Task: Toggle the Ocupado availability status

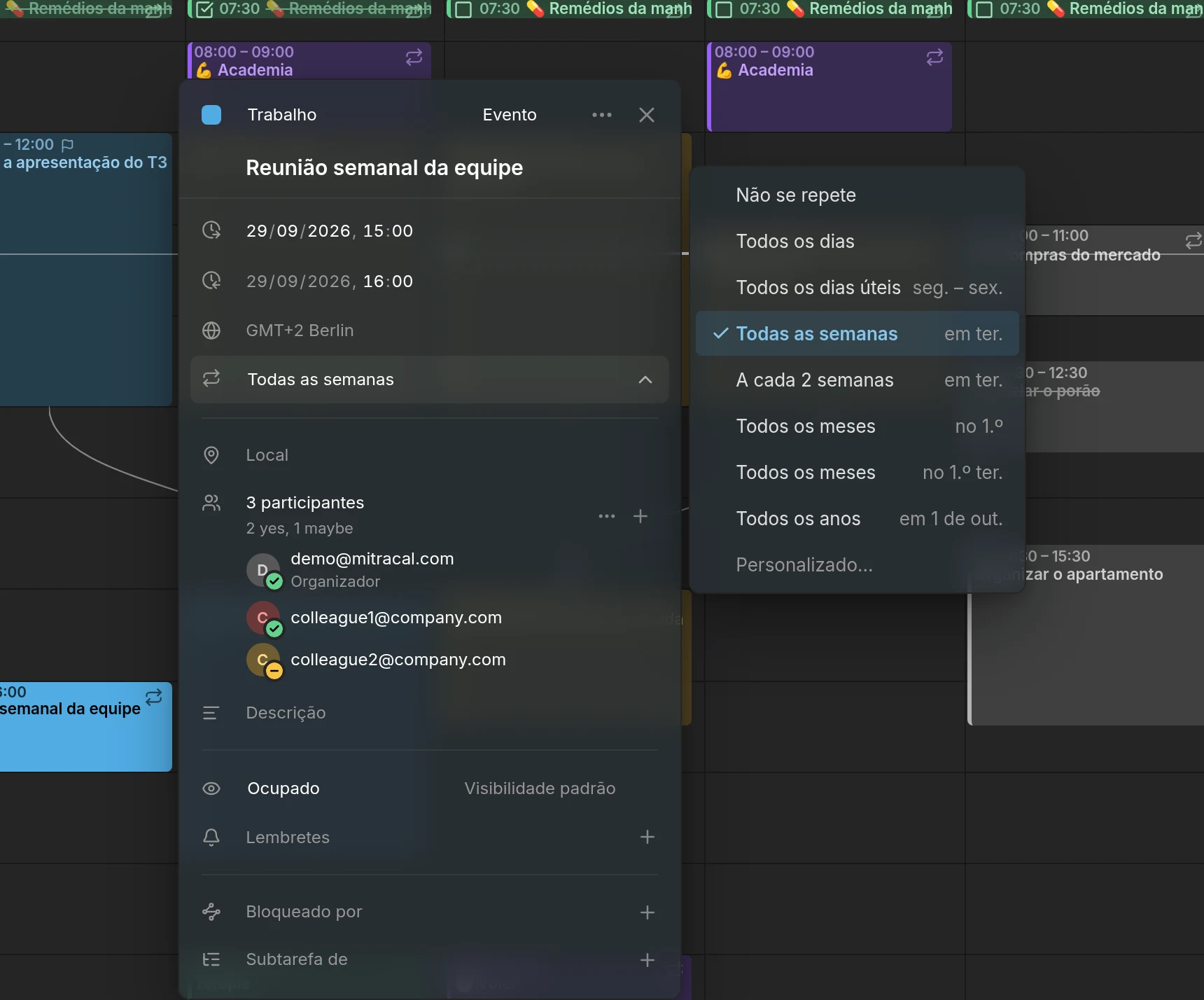Action: [x=283, y=789]
